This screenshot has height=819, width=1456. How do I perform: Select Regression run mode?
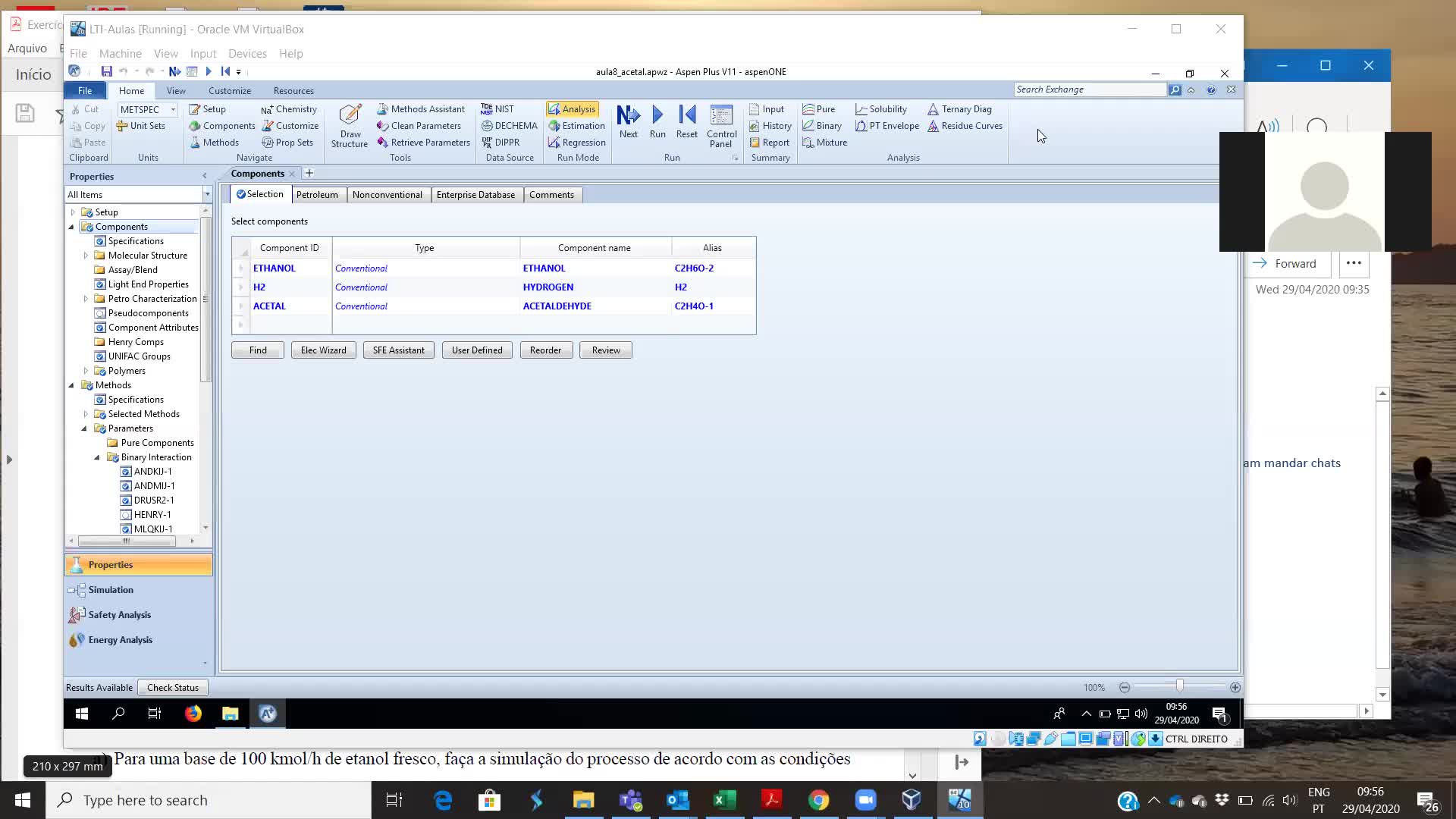coord(576,143)
